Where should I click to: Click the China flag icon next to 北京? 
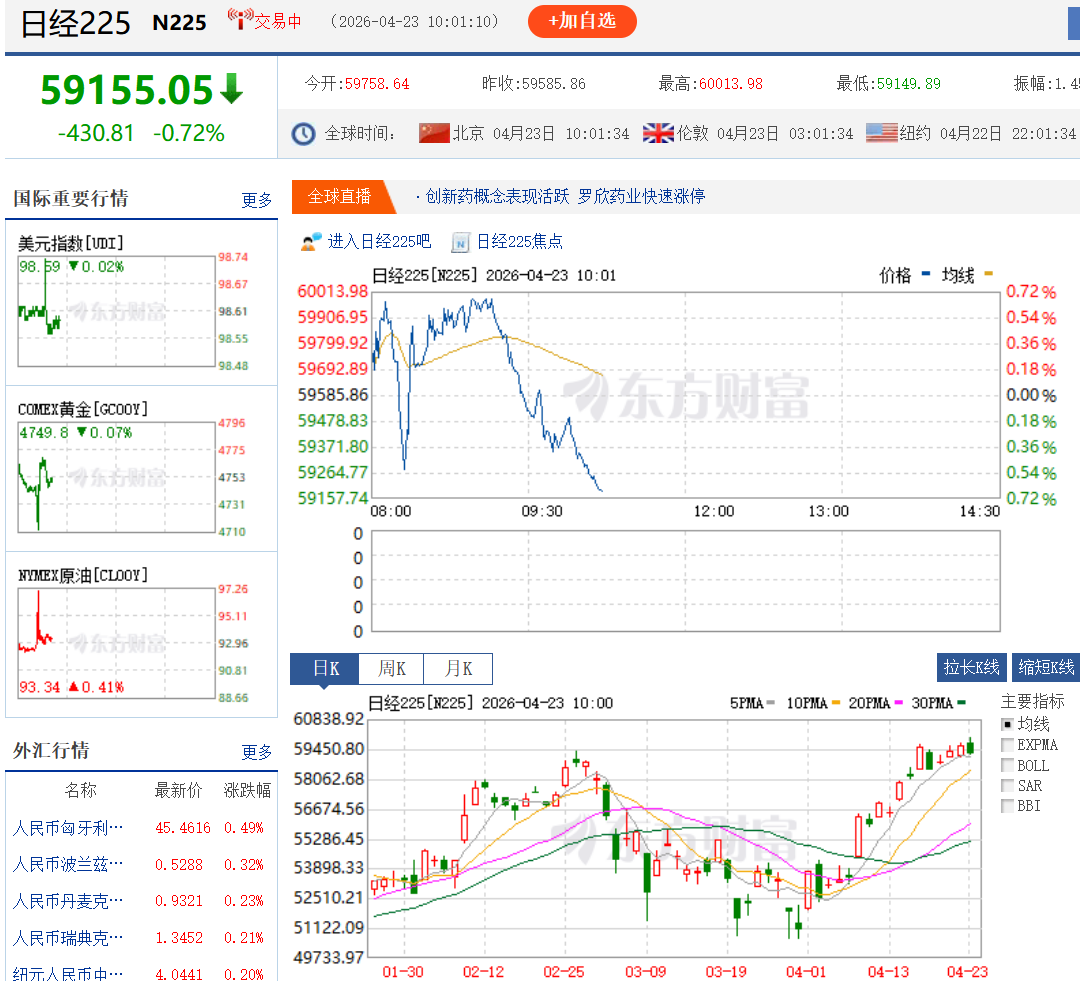pos(434,132)
